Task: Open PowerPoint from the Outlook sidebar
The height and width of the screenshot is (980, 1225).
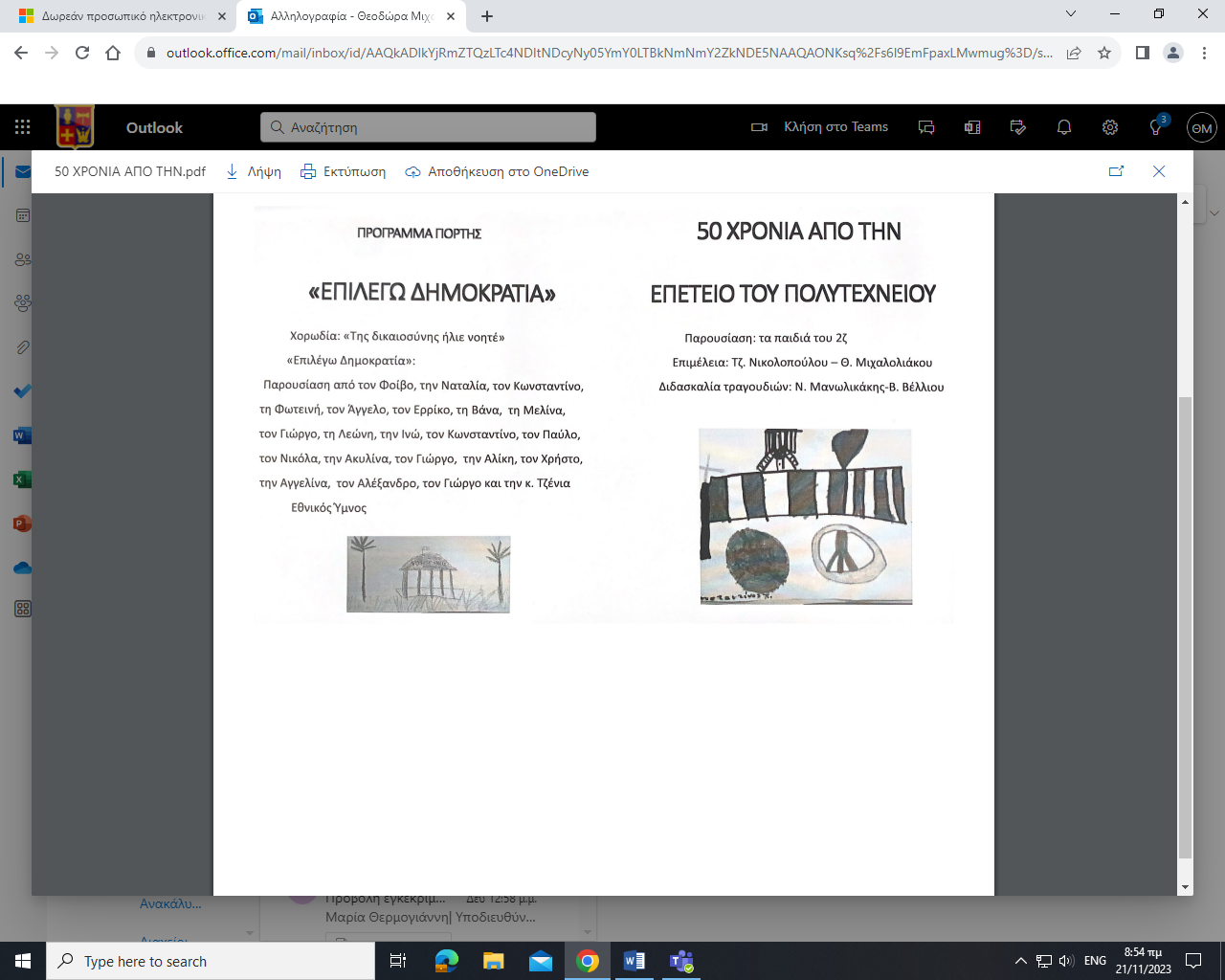Action: tap(23, 523)
